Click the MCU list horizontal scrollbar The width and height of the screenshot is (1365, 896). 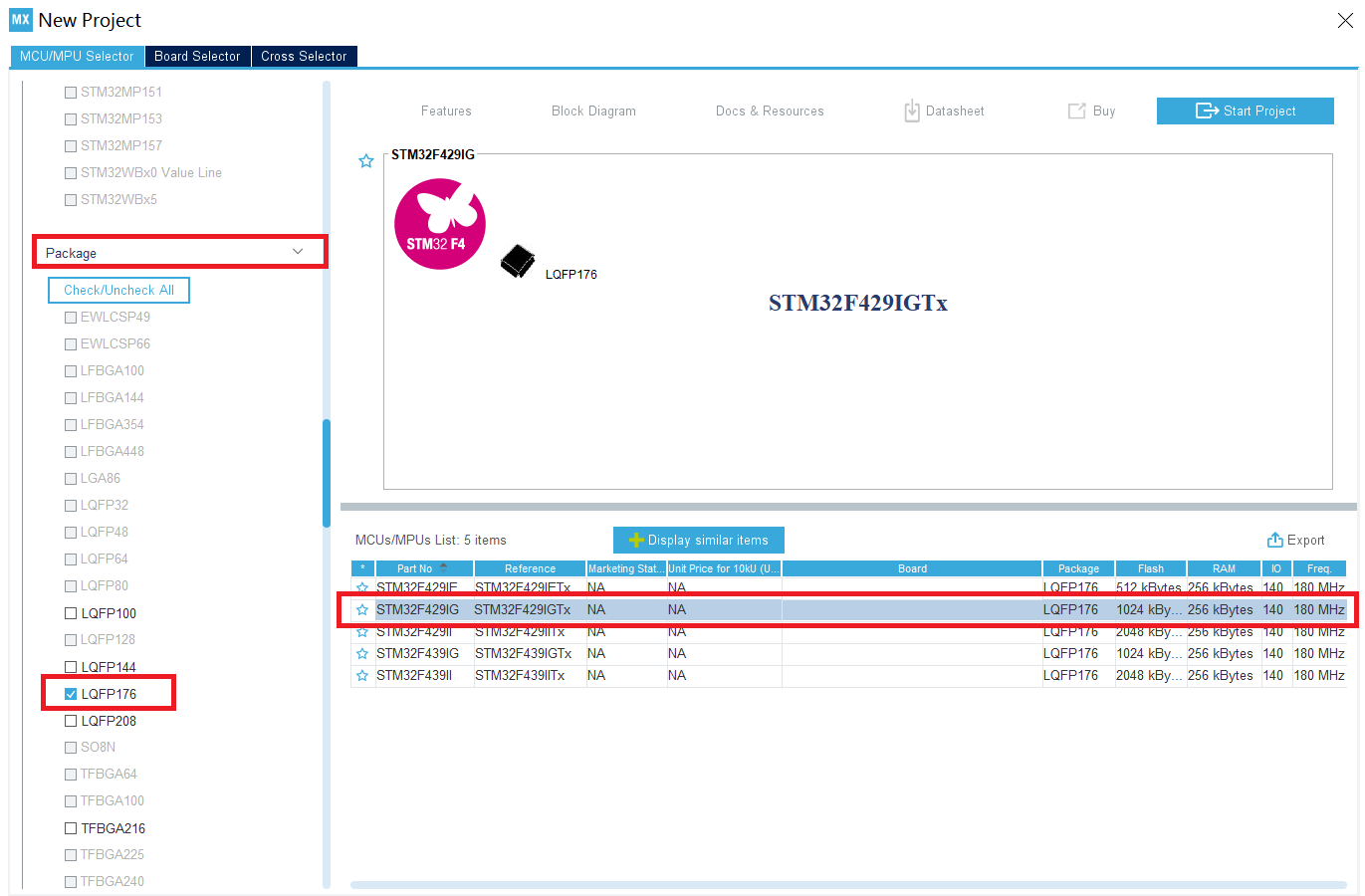click(848, 884)
